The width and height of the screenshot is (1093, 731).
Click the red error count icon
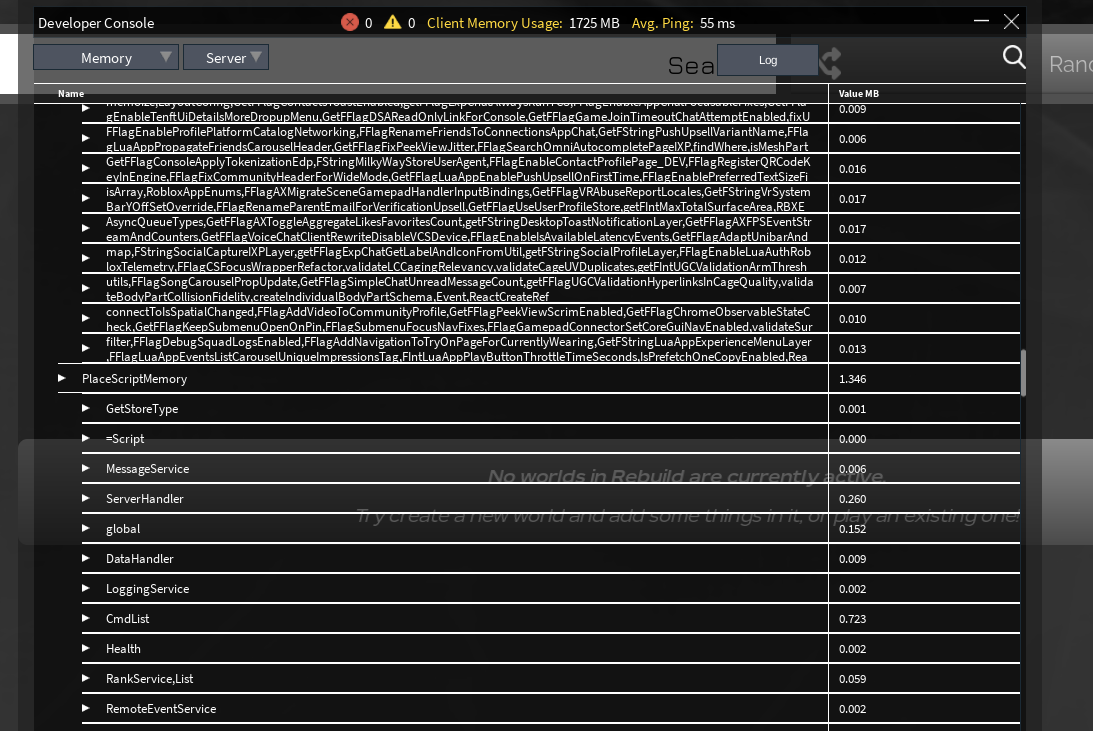[x=350, y=22]
